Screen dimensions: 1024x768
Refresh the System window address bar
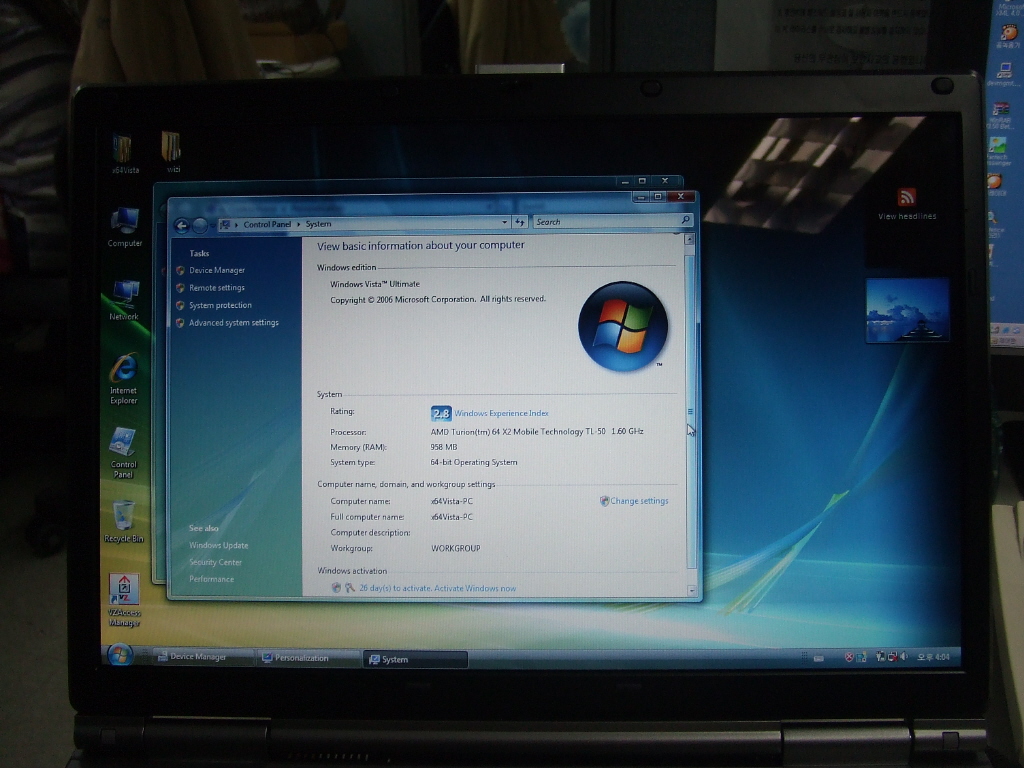pos(520,223)
